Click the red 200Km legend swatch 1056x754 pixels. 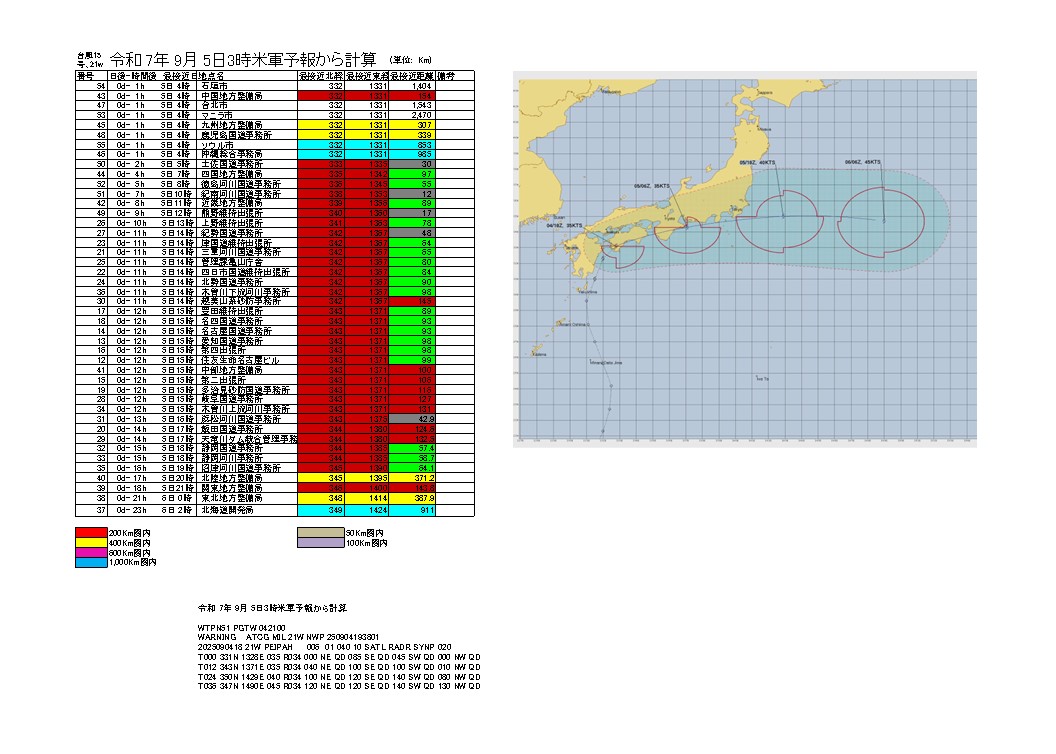[90, 532]
